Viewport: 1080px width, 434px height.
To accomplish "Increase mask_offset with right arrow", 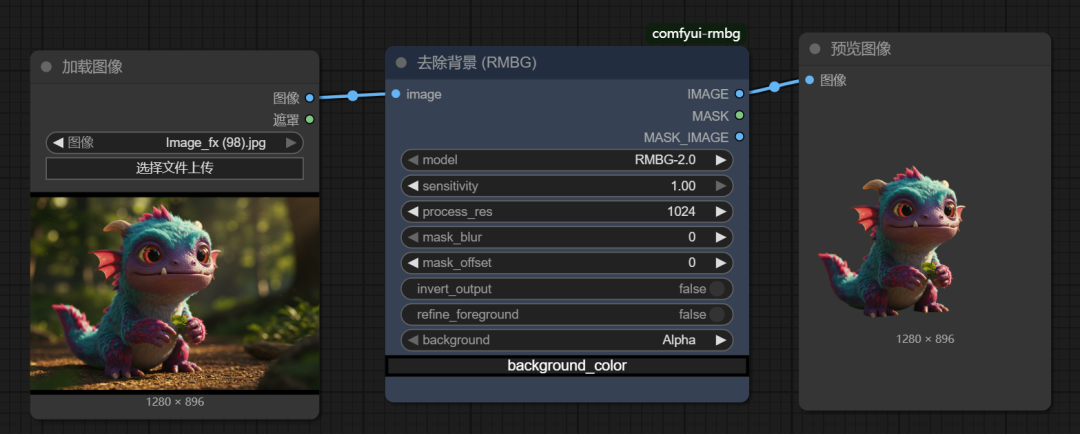I will pos(720,262).
